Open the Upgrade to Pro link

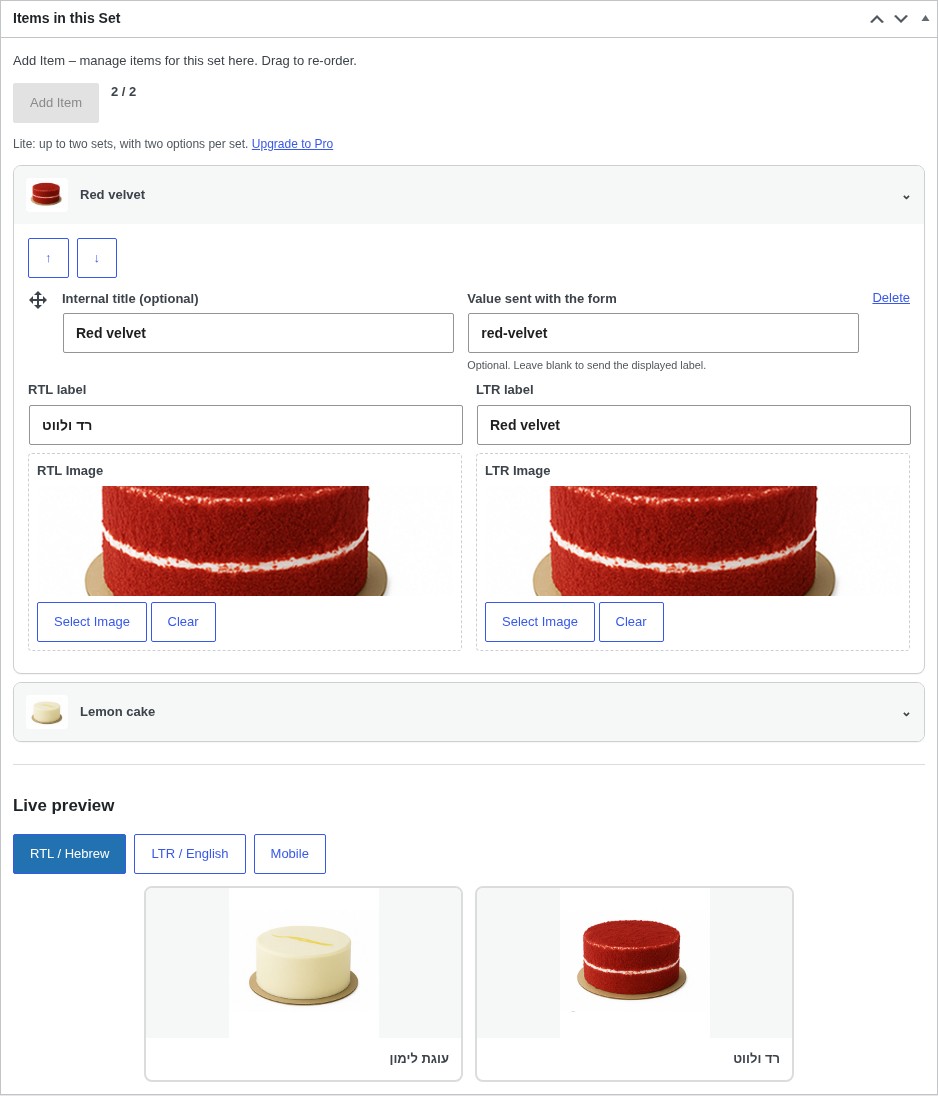pyautogui.click(x=292, y=143)
